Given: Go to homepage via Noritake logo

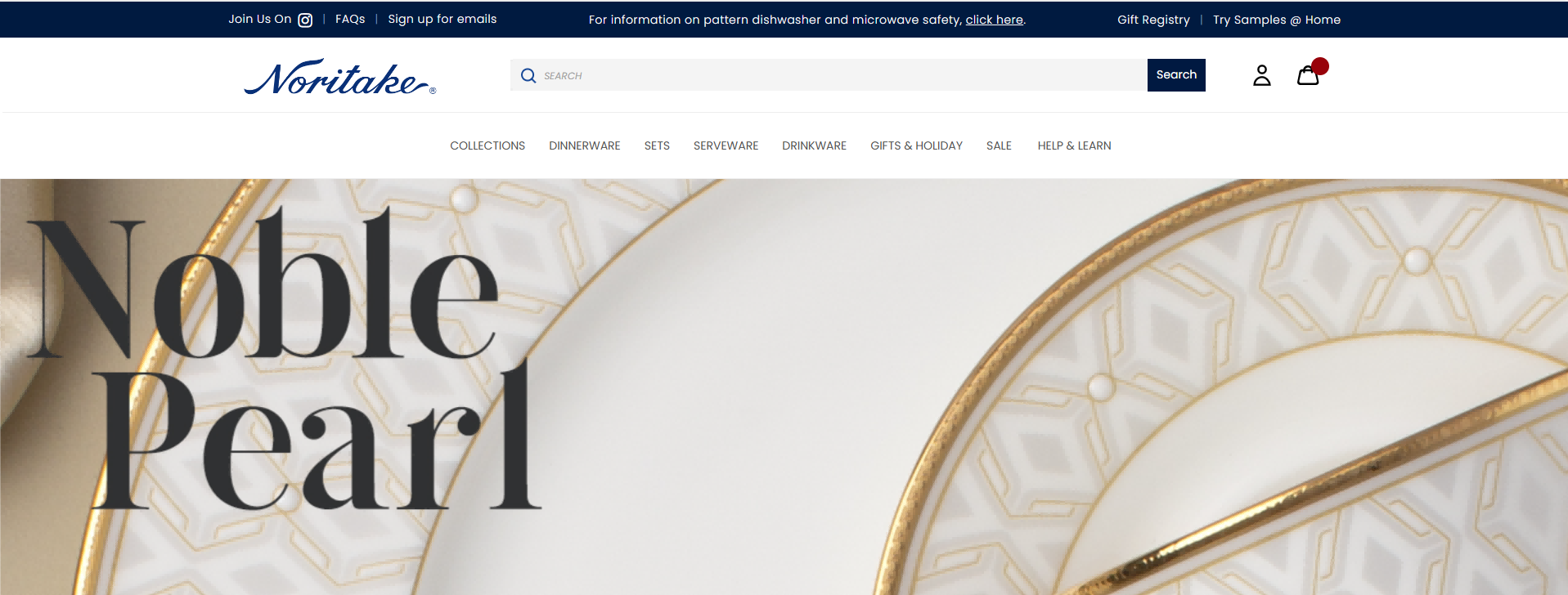Looking at the screenshot, I should click(339, 77).
